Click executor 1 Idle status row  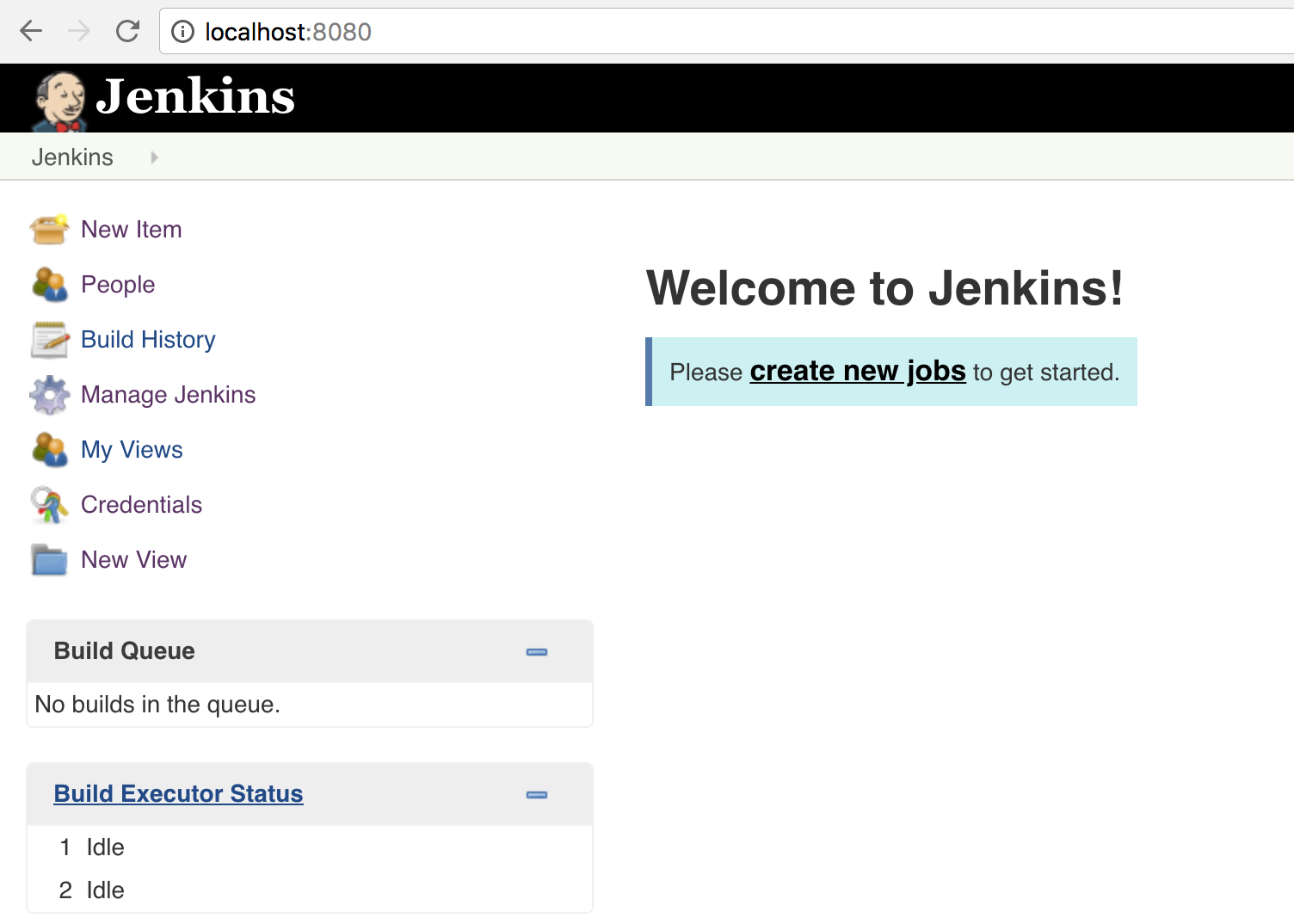coord(310,847)
